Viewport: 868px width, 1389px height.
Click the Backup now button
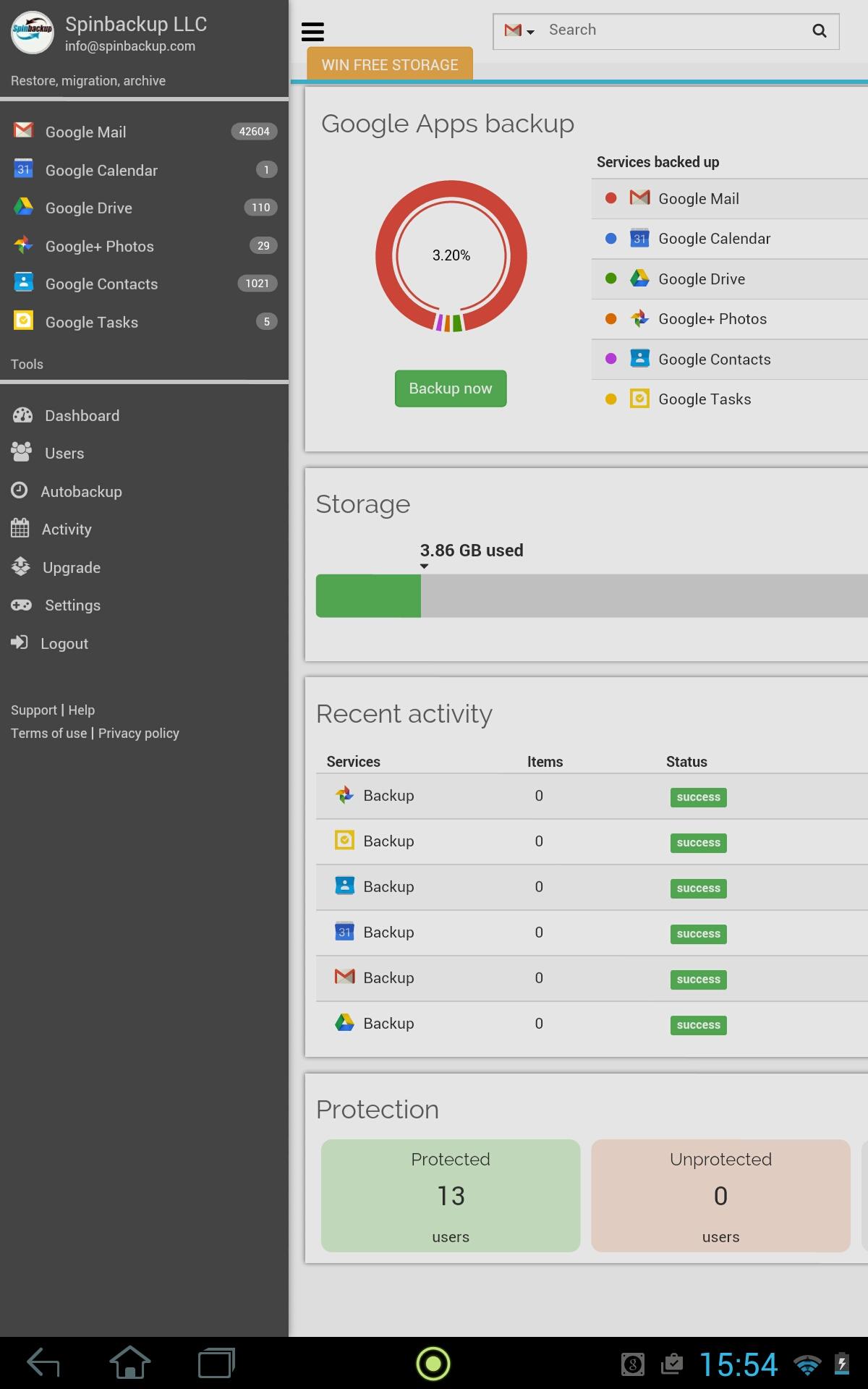(x=451, y=388)
